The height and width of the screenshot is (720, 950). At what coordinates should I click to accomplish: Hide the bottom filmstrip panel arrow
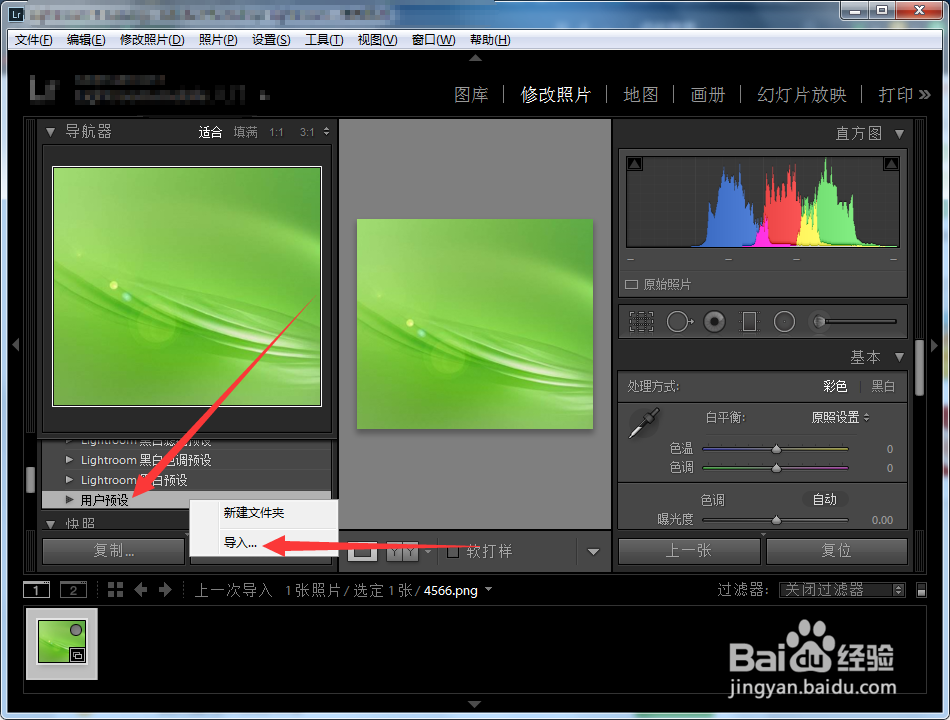[474, 704]
